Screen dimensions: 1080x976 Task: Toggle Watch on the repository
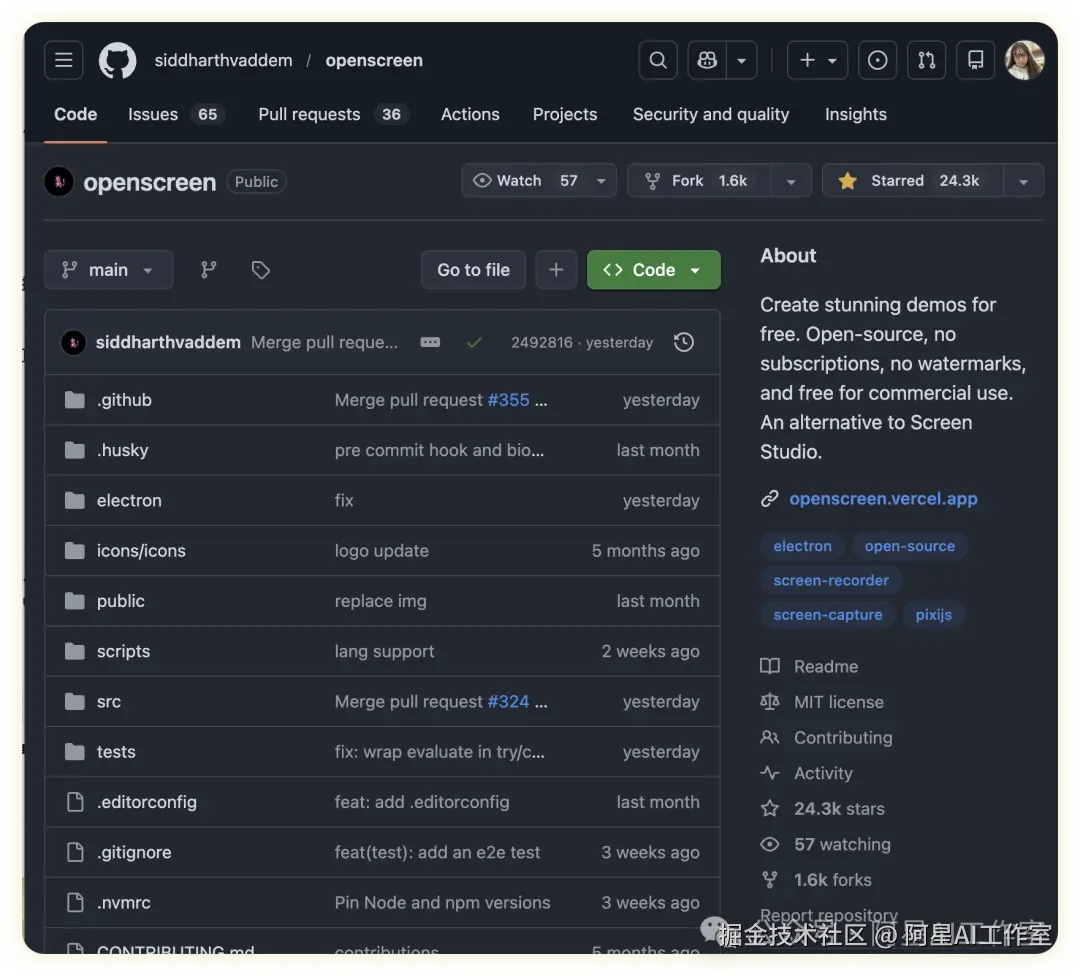coord(525,181)
